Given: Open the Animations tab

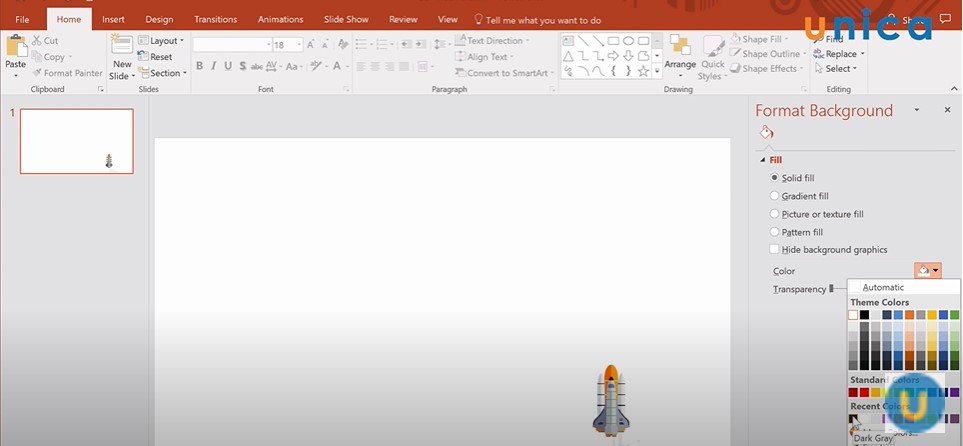Looking at the screenshot, I should click(x=280, y=19).
